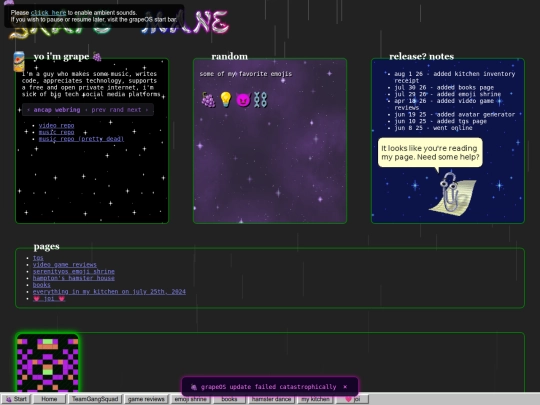Image resolution: width=540 pixels, height=405 pixels.
Task: Click Clippy's 'Need some help?' speech bubble
Action: 430,153
